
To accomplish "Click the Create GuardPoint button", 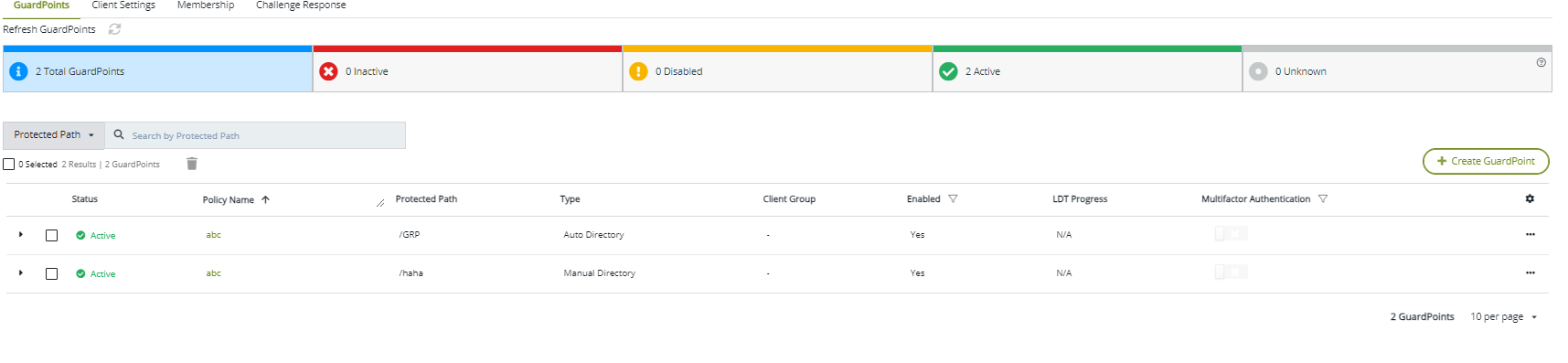I will 1486,161.
